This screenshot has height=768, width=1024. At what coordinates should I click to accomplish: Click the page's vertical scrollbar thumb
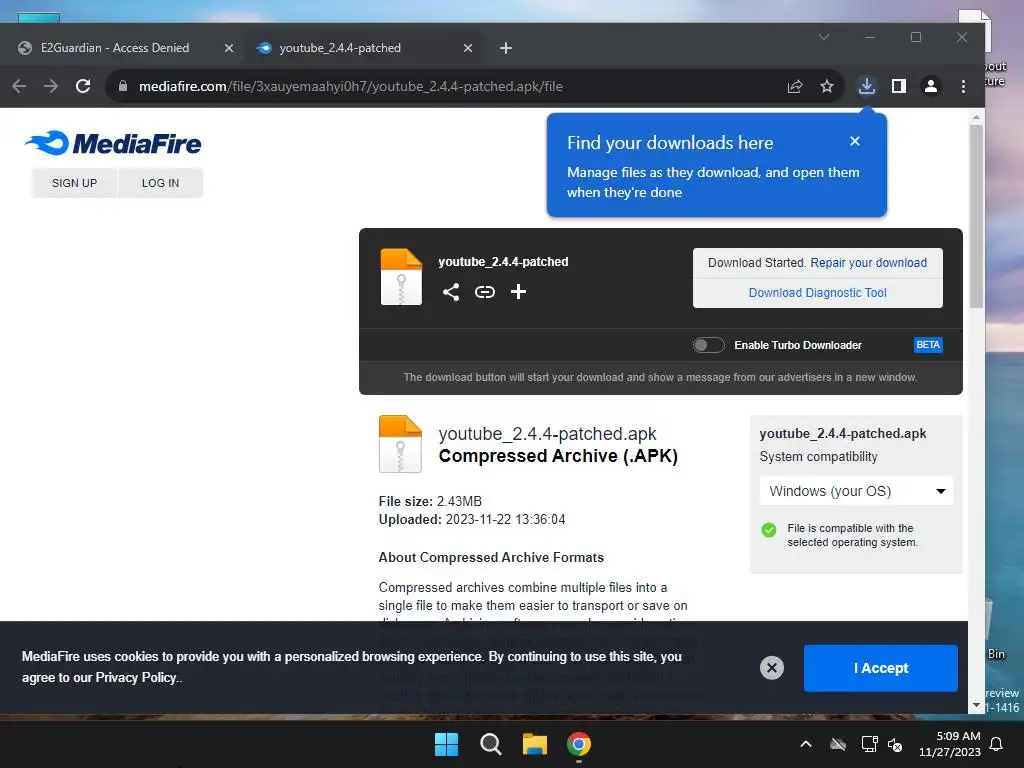point(976,216)
